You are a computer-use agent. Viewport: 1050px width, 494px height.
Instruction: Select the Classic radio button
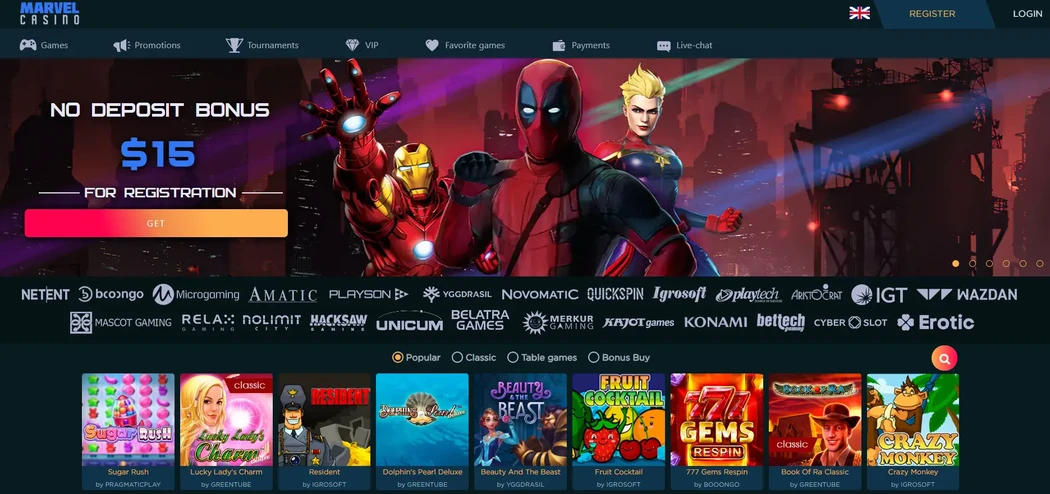tap(457, 357)
